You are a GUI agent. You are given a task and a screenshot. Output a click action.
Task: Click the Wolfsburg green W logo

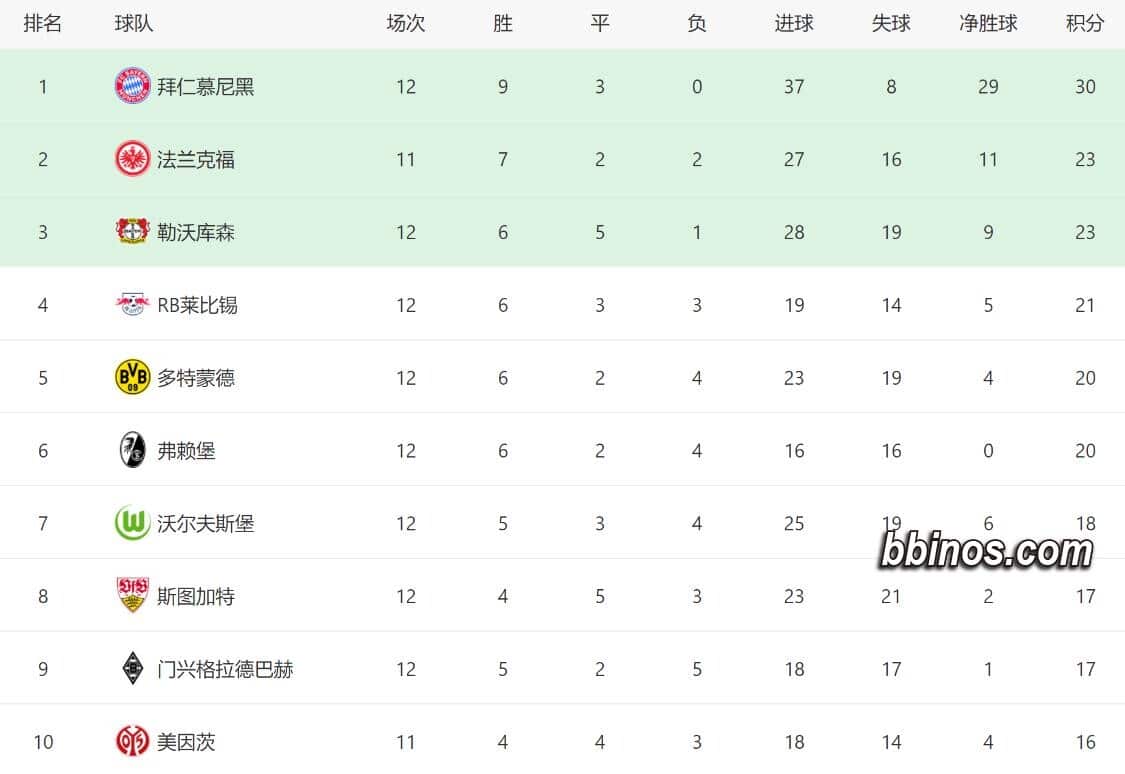click(132, 523)
